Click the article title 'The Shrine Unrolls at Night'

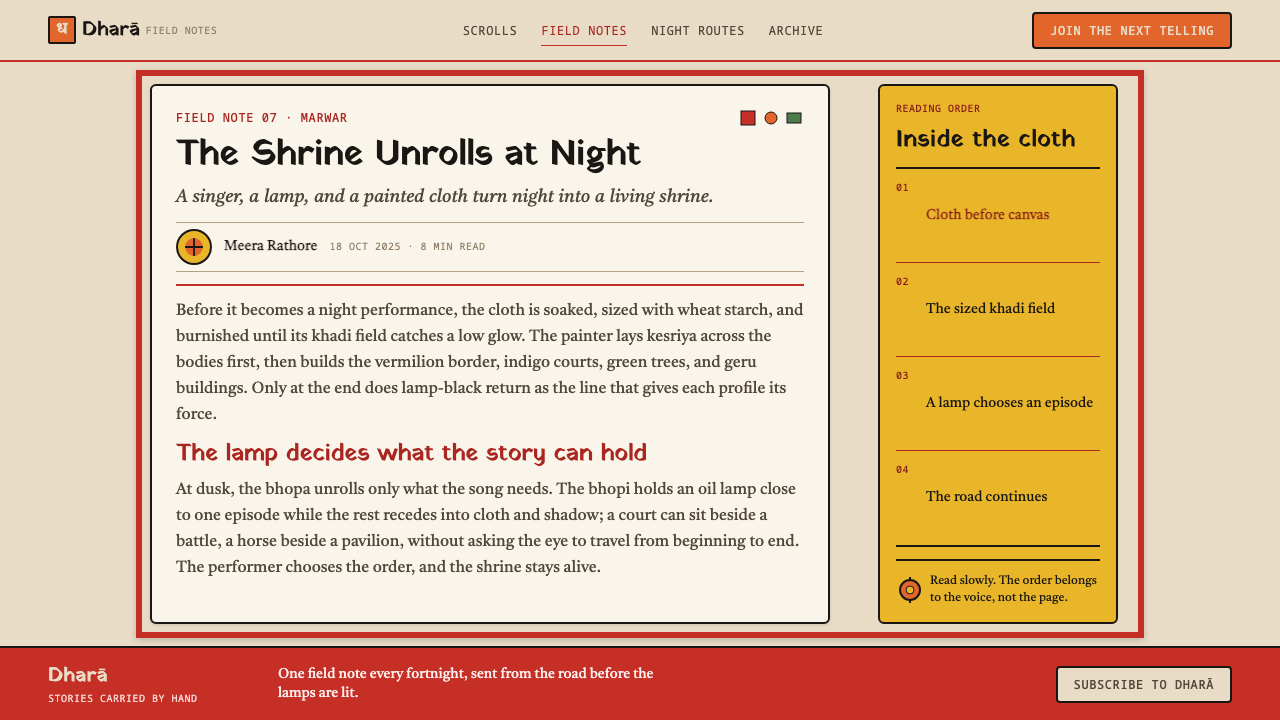point(408,153)
